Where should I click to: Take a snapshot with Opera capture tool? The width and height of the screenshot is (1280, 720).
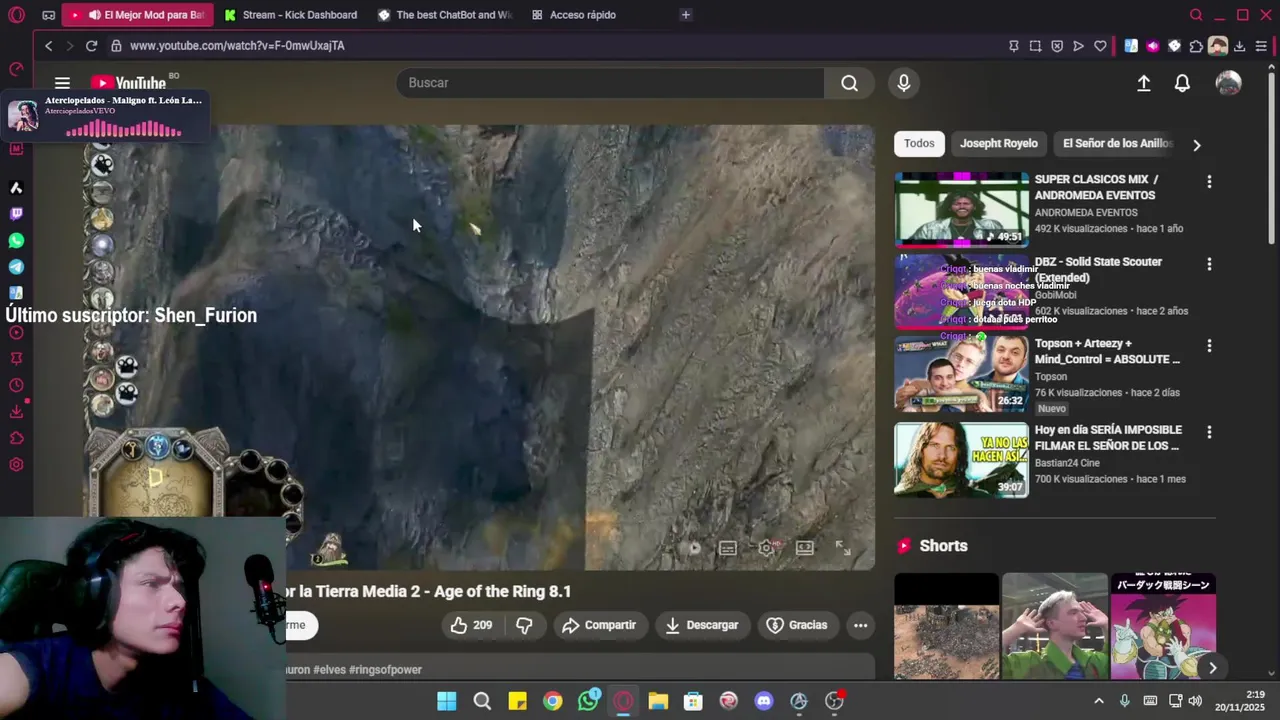click(x=1035, y=46)
